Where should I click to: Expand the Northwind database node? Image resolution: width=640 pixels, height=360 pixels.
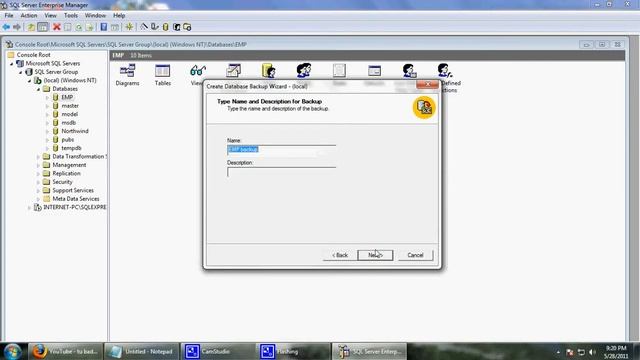tap(47, 131)
